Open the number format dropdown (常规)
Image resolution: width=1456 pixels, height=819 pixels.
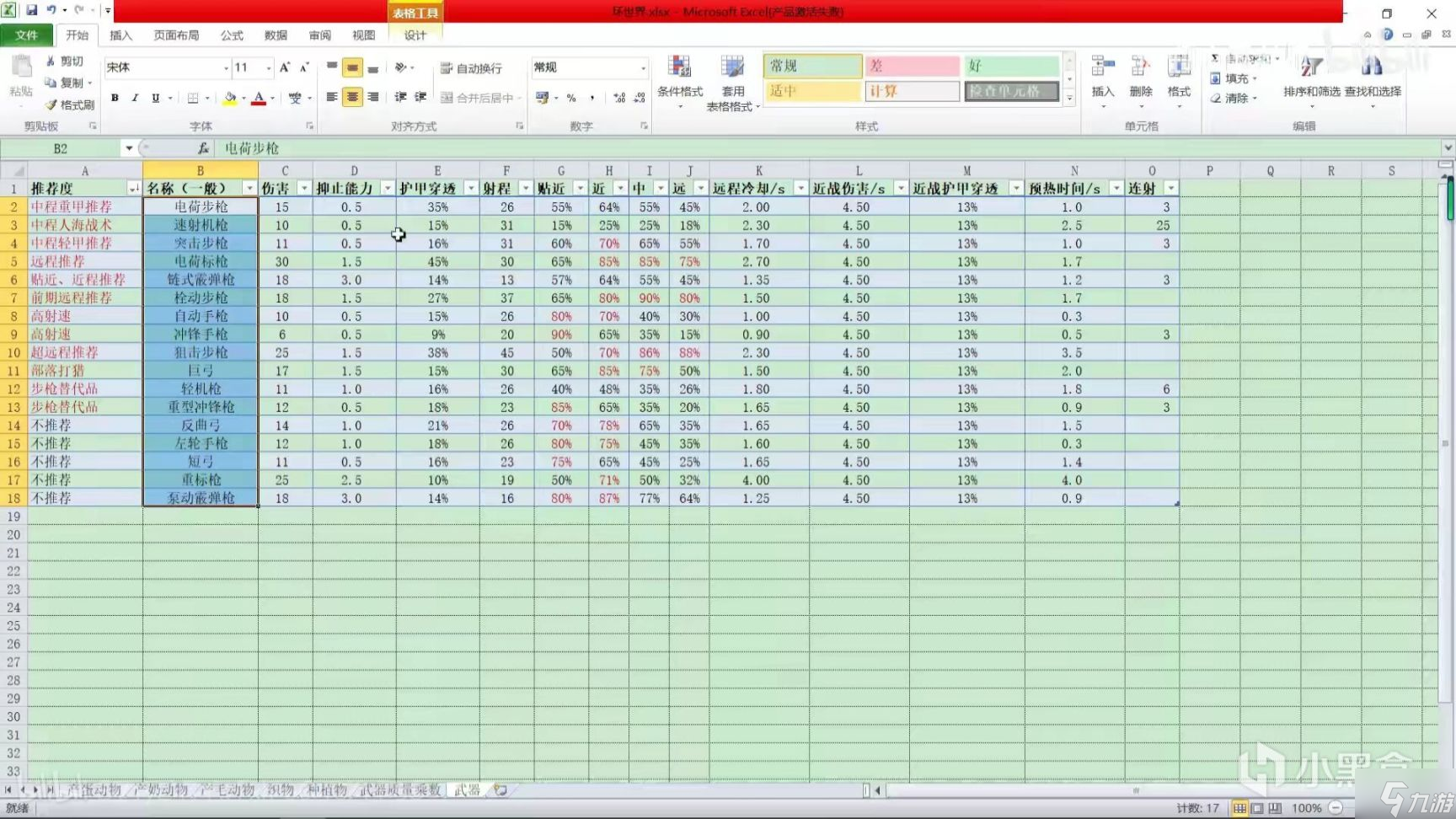tap(643, 67)
